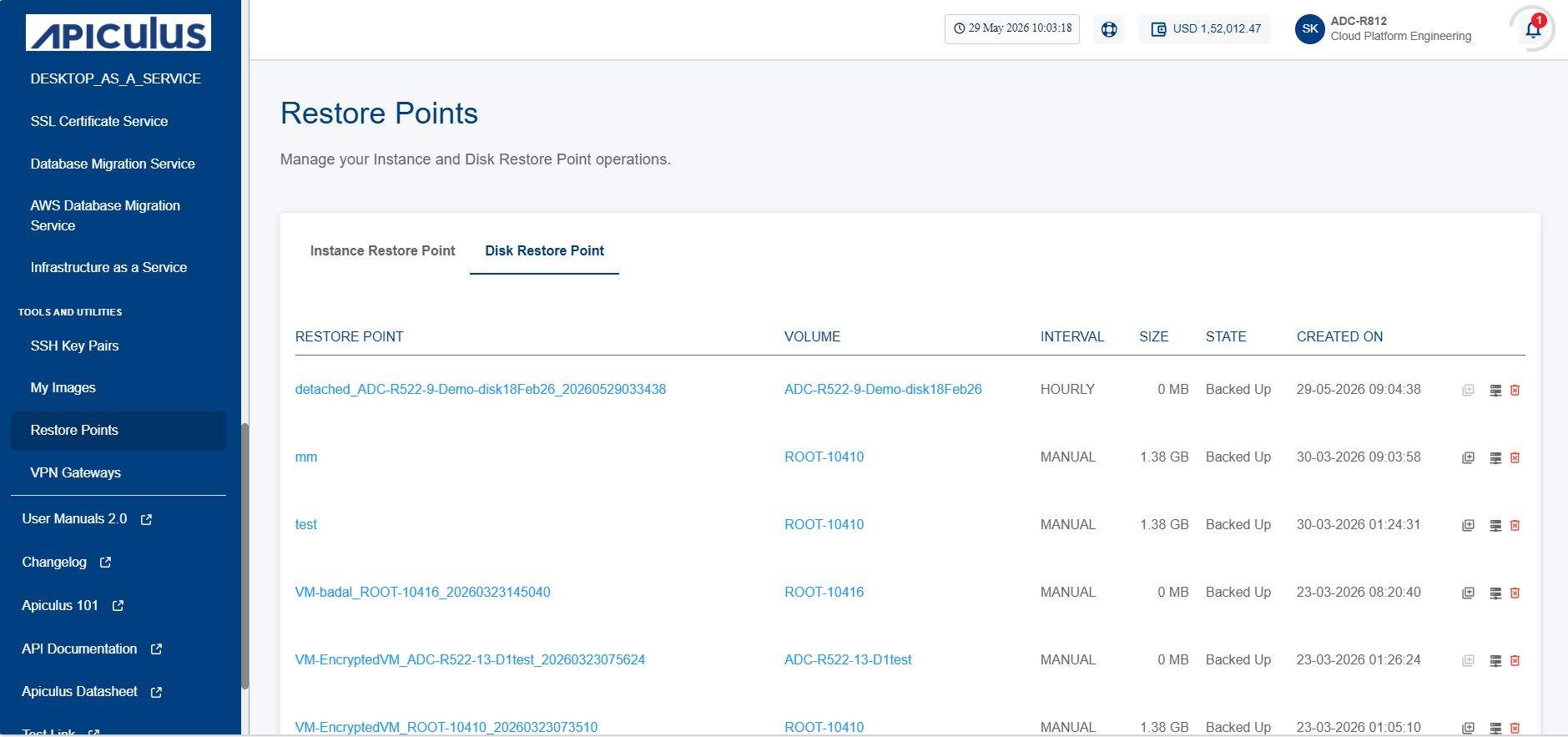
Task: Click external link icon beside Apiculus 101
Action: pyautogui.click(x=118, y=606)
